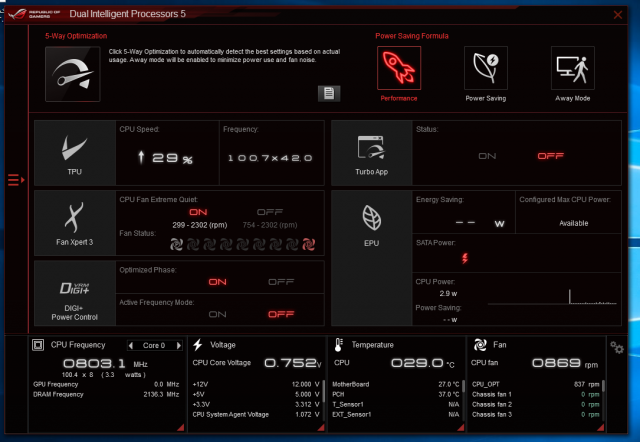Turn Active Frequency Mode ON
Viewport: 640px width, 442px height.
pos(217,314)
